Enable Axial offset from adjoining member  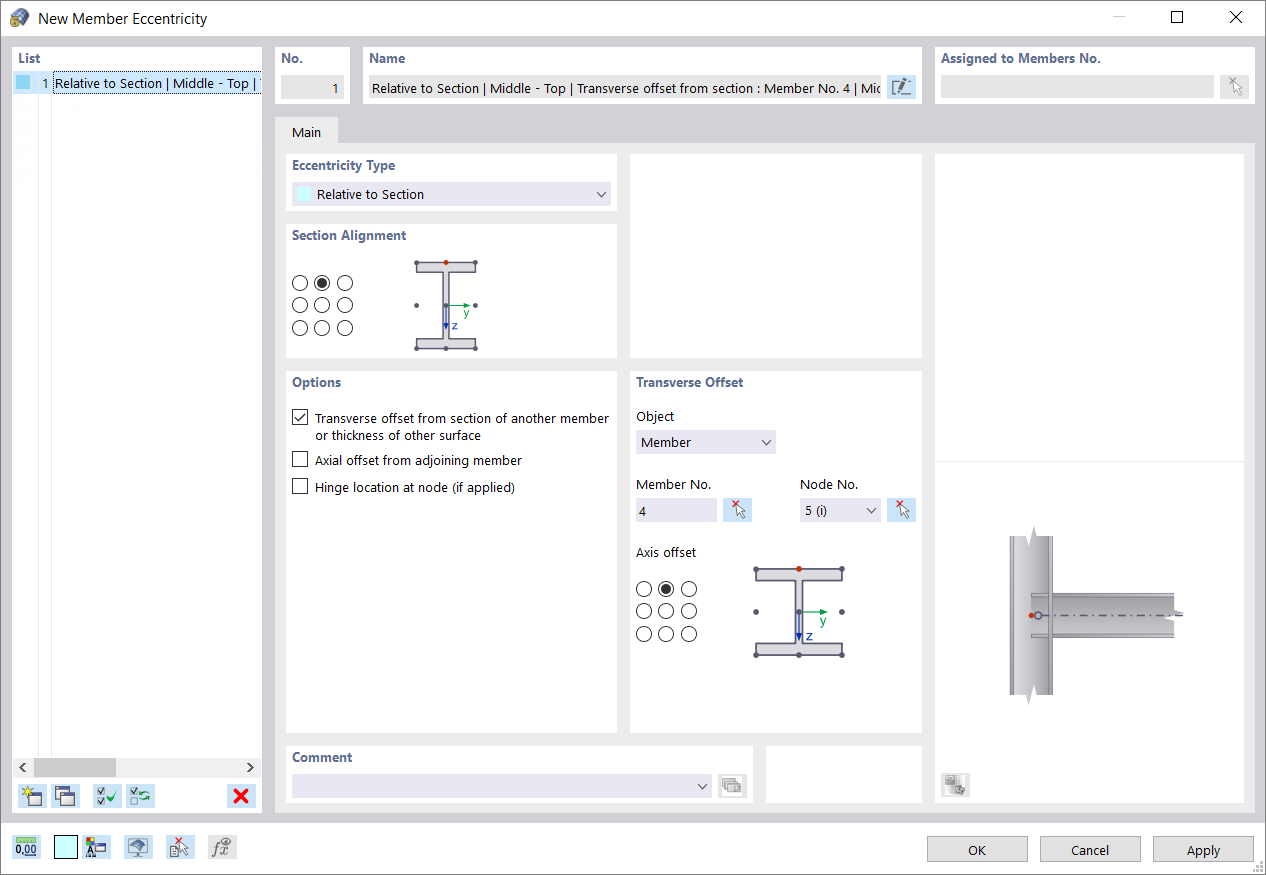[x=300, y=459]
